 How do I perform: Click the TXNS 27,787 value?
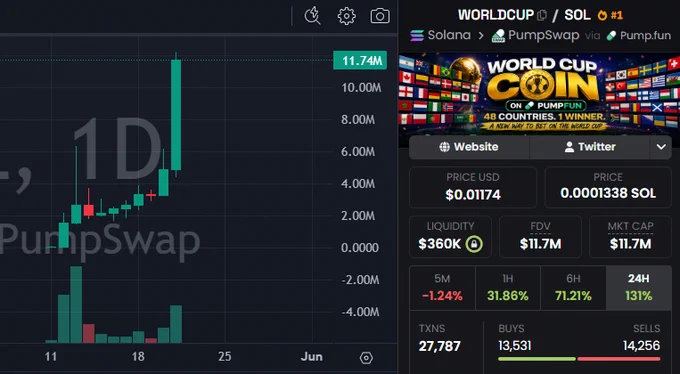coord(439,346)
